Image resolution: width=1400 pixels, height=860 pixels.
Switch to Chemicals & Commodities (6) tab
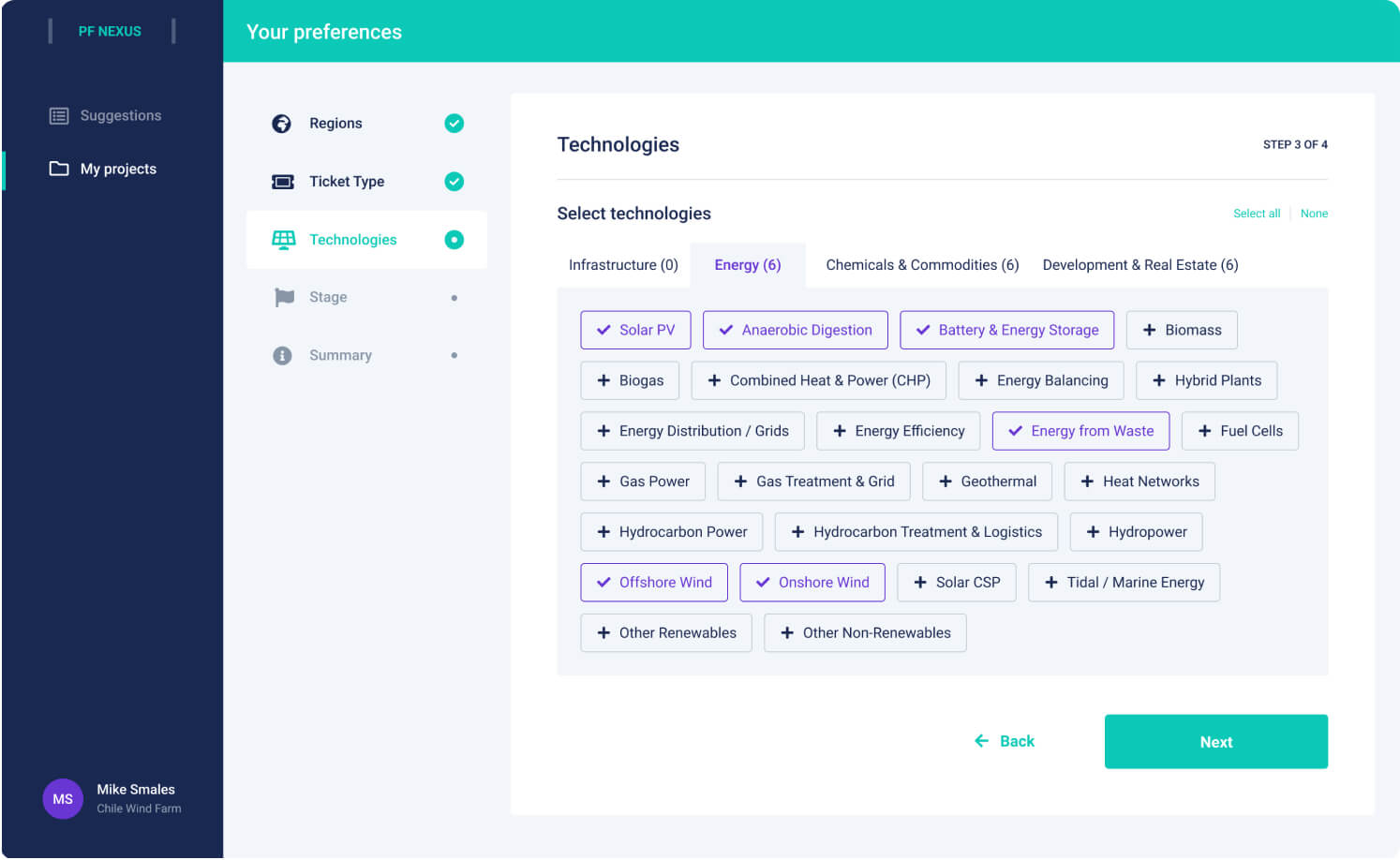point(922,265)
